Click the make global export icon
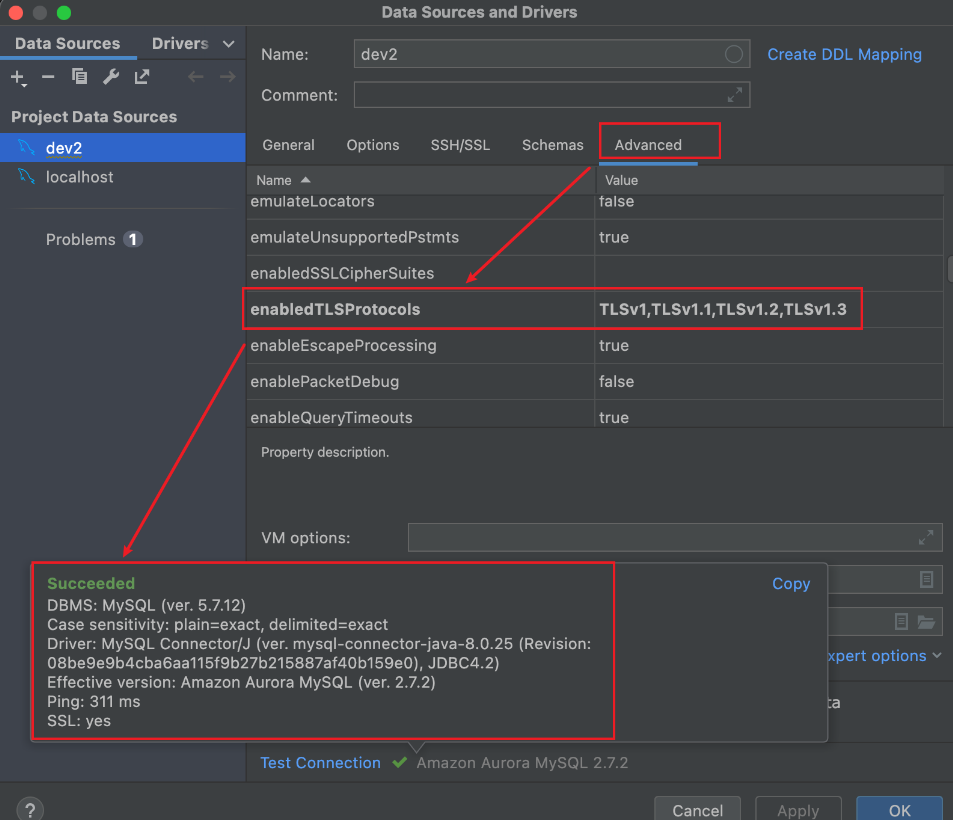 click(x=142, y=77)
